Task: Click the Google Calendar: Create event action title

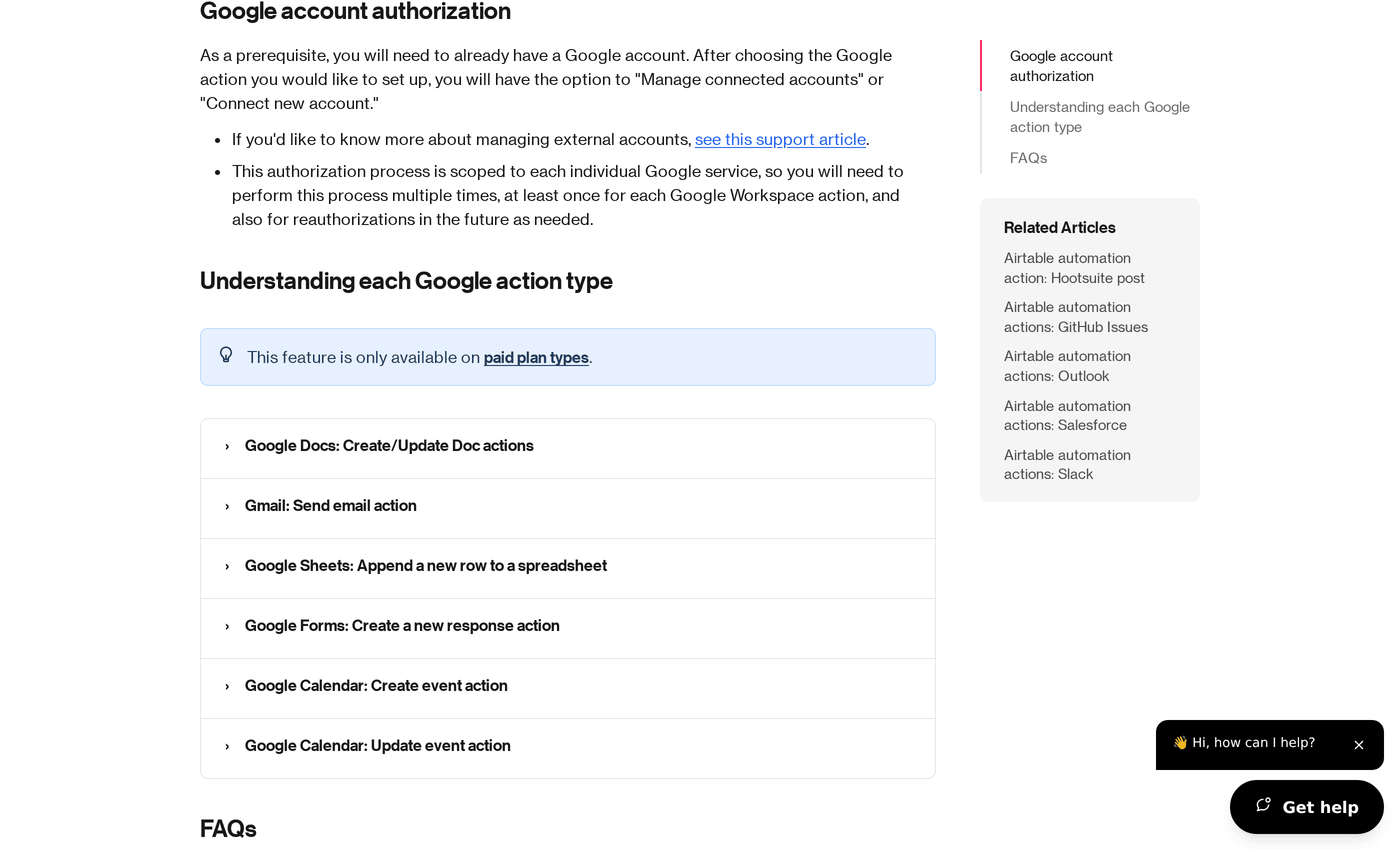Action: pyautogui.click(x=375, y=686)
